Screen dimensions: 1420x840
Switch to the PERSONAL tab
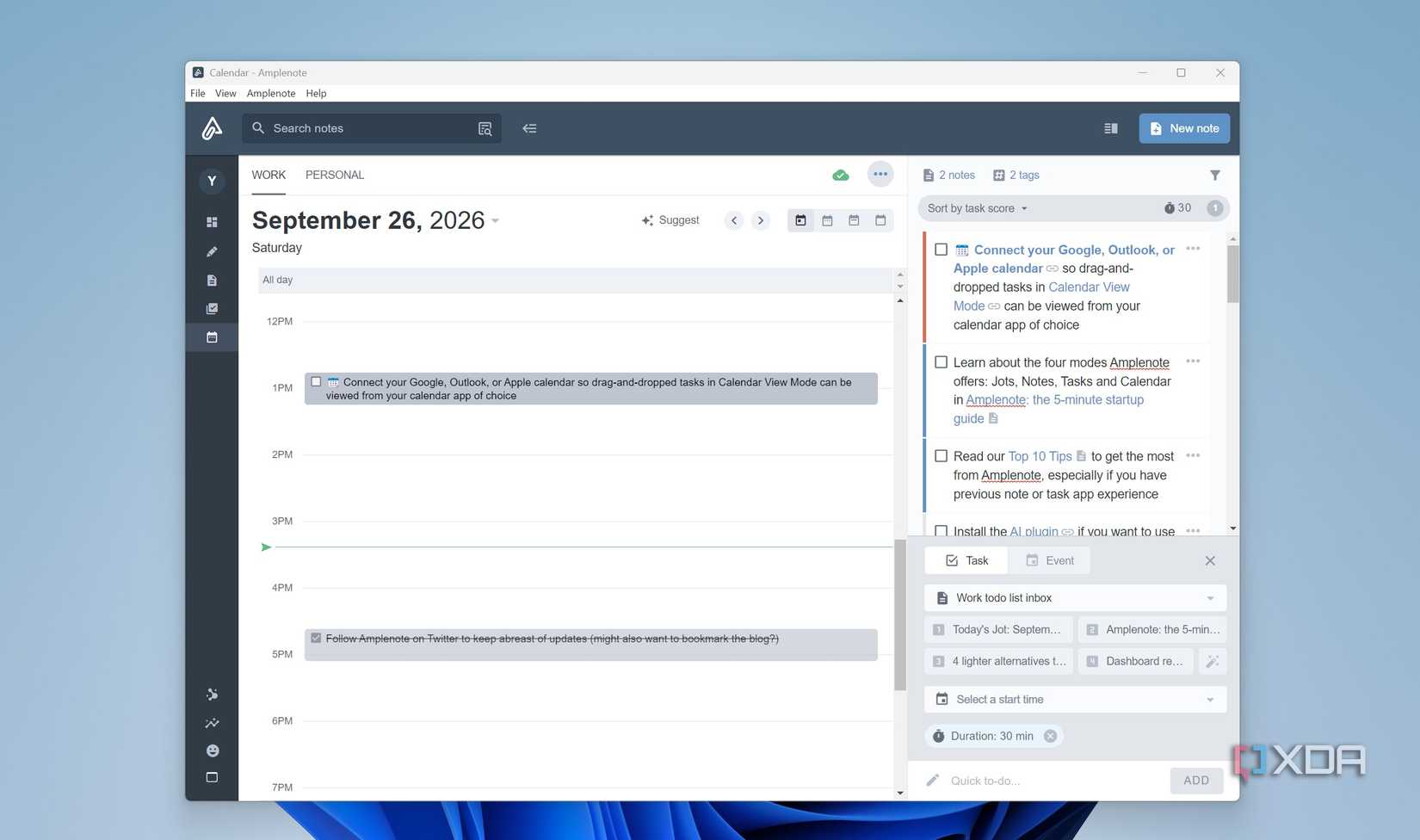pyautogui.click(x=335, y=175)
